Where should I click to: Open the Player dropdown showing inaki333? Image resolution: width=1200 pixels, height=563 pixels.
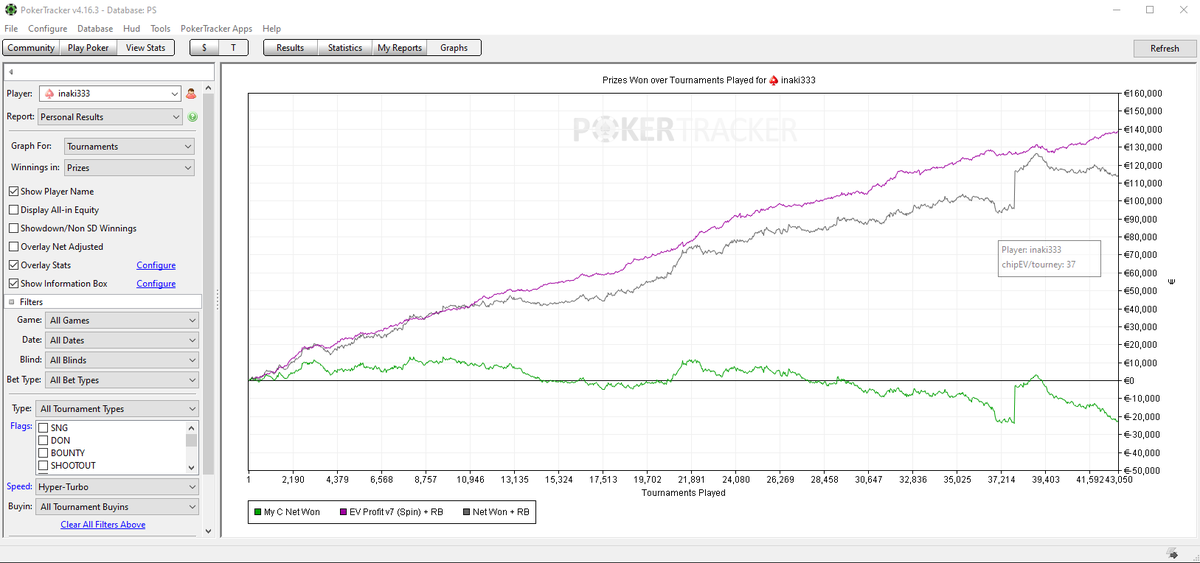pos(110,94)
